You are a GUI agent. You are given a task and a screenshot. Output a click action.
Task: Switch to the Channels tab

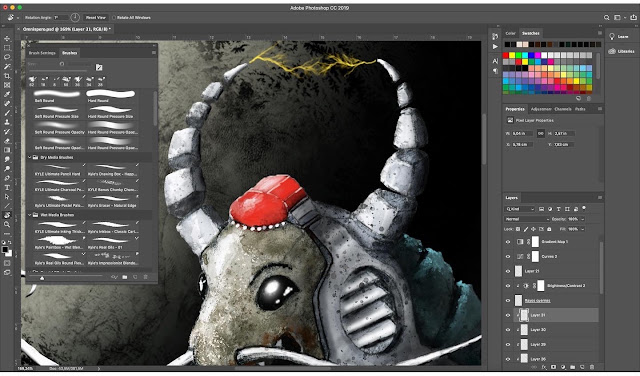[563, 109]
